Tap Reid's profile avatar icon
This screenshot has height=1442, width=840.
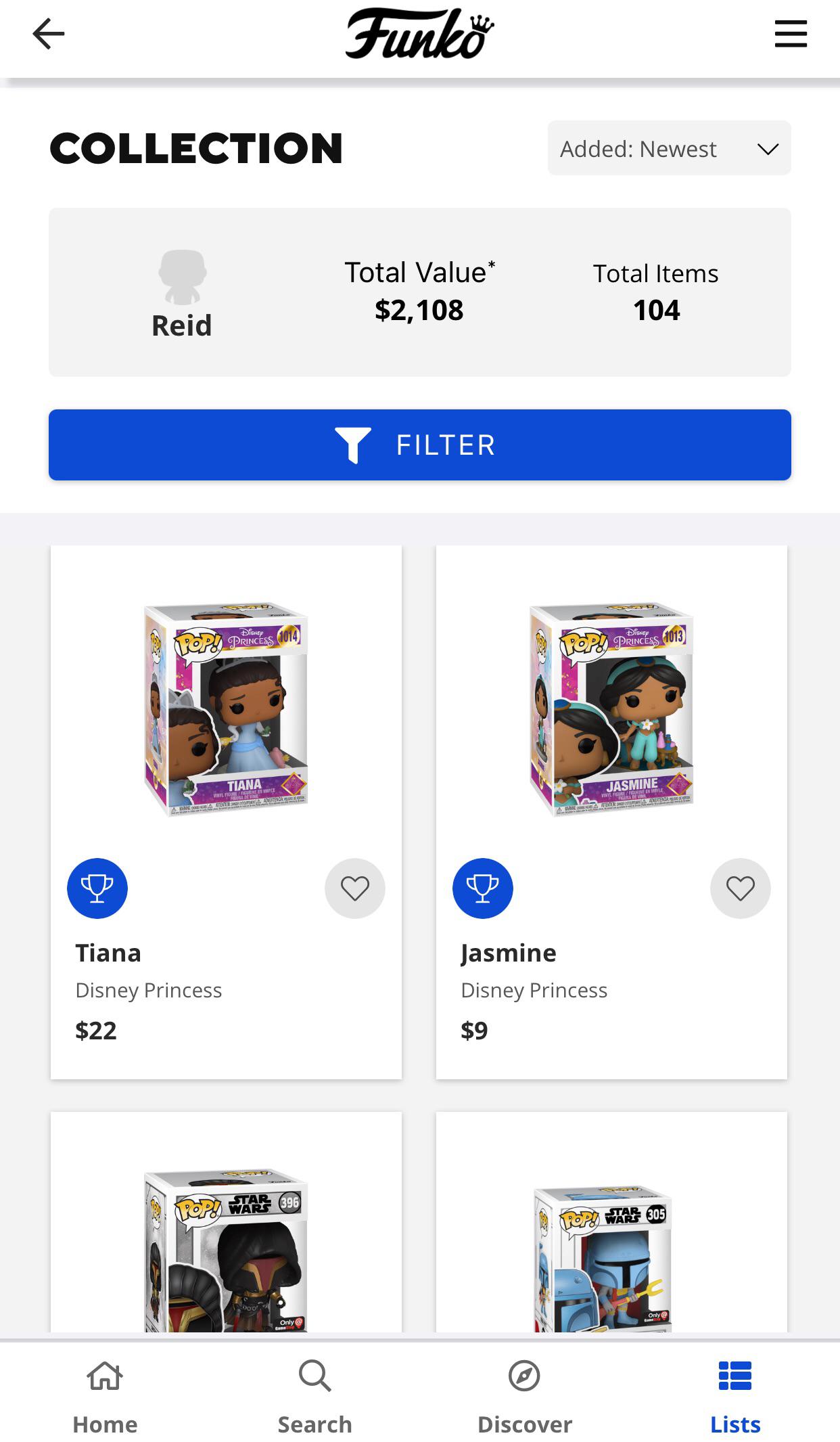(182, 277)
